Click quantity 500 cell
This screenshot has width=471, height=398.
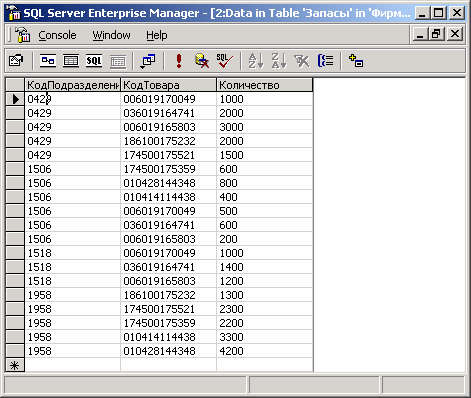pos(265,211)
